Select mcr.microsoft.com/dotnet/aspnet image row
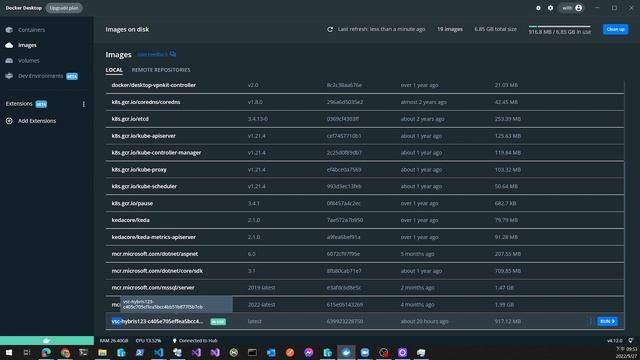The height and width of the screenshot is (360, 640). tap(364, 254)
